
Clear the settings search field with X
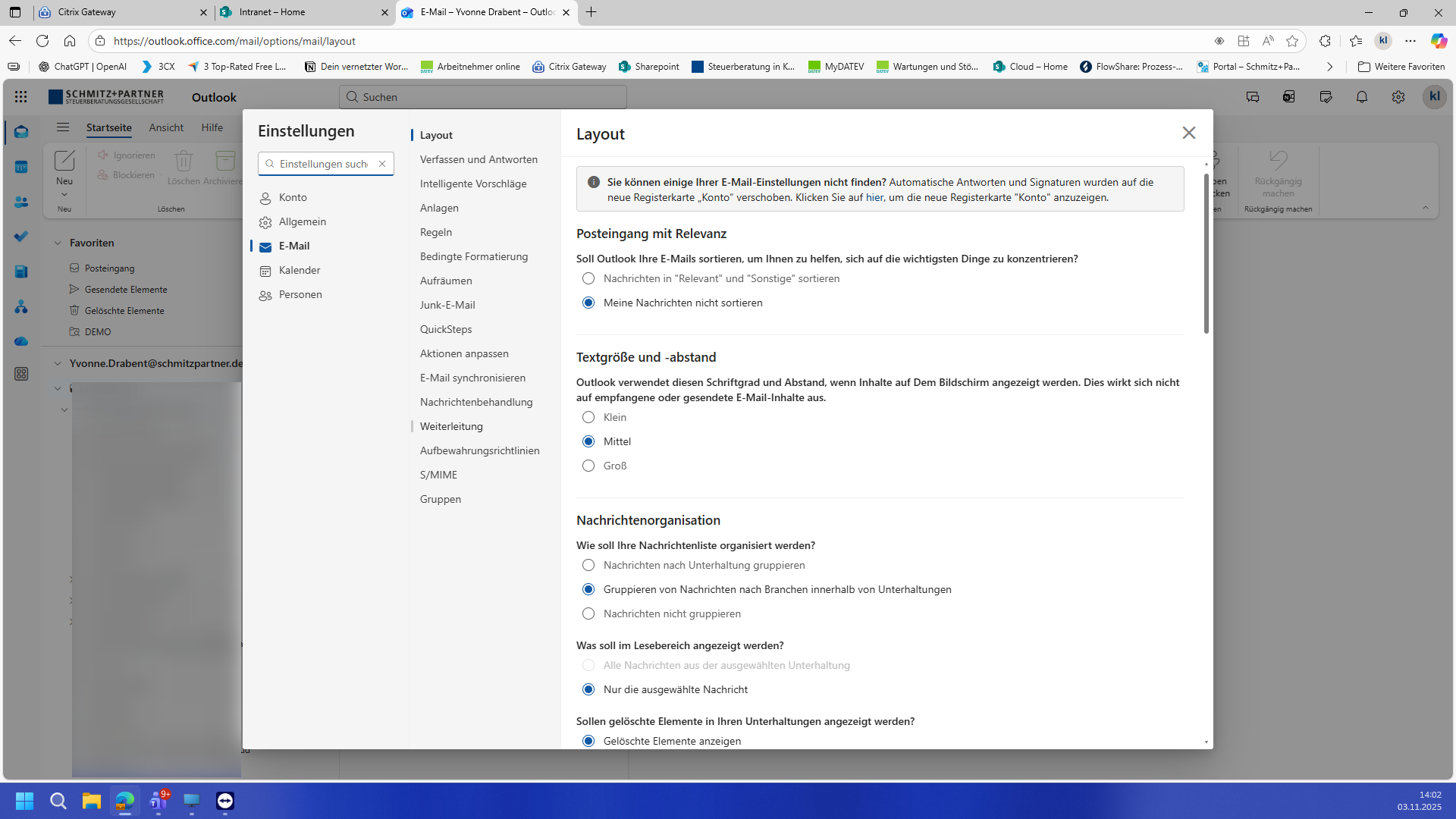382,164
